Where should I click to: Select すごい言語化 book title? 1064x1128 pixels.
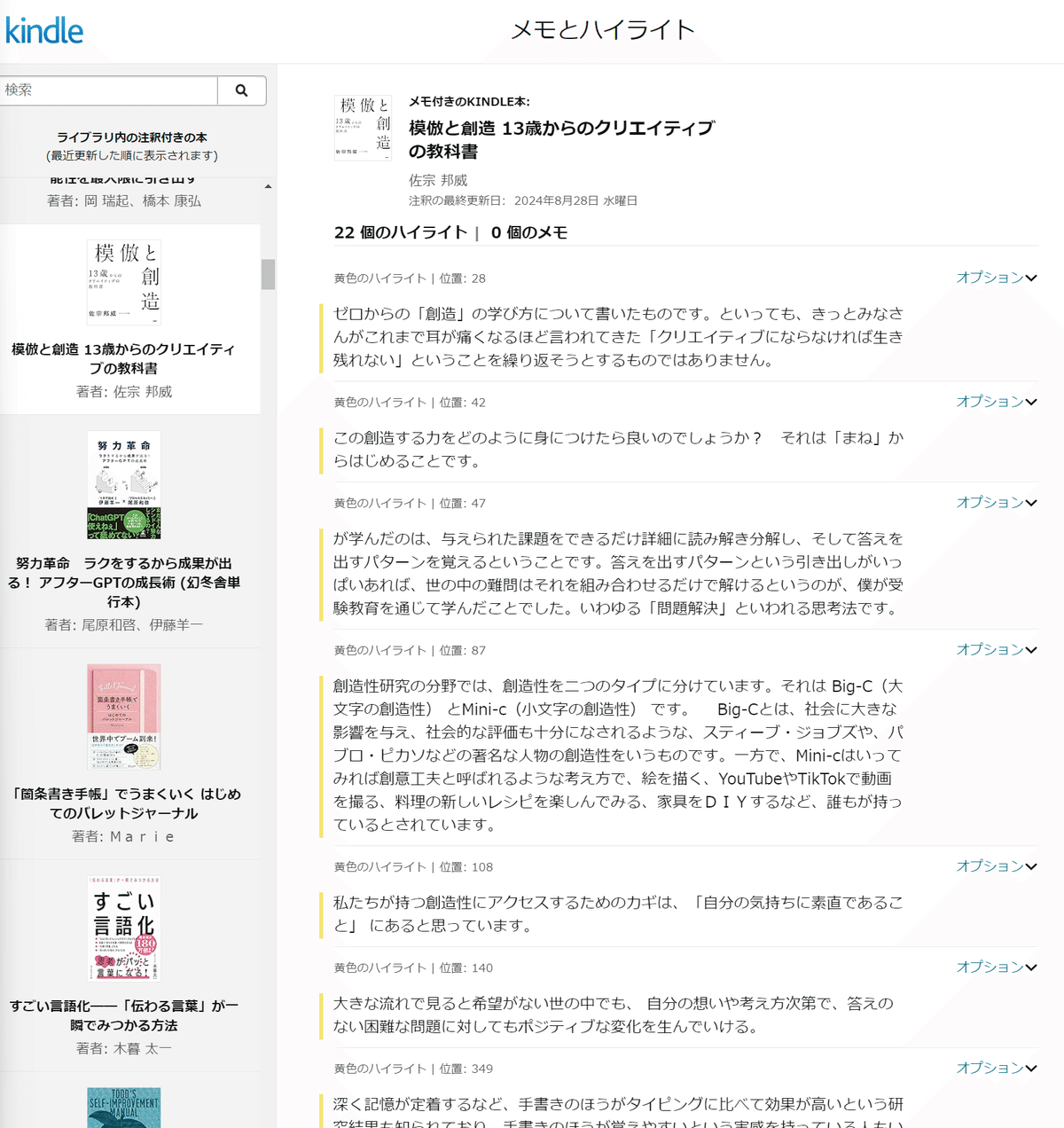coord(124,1015)
